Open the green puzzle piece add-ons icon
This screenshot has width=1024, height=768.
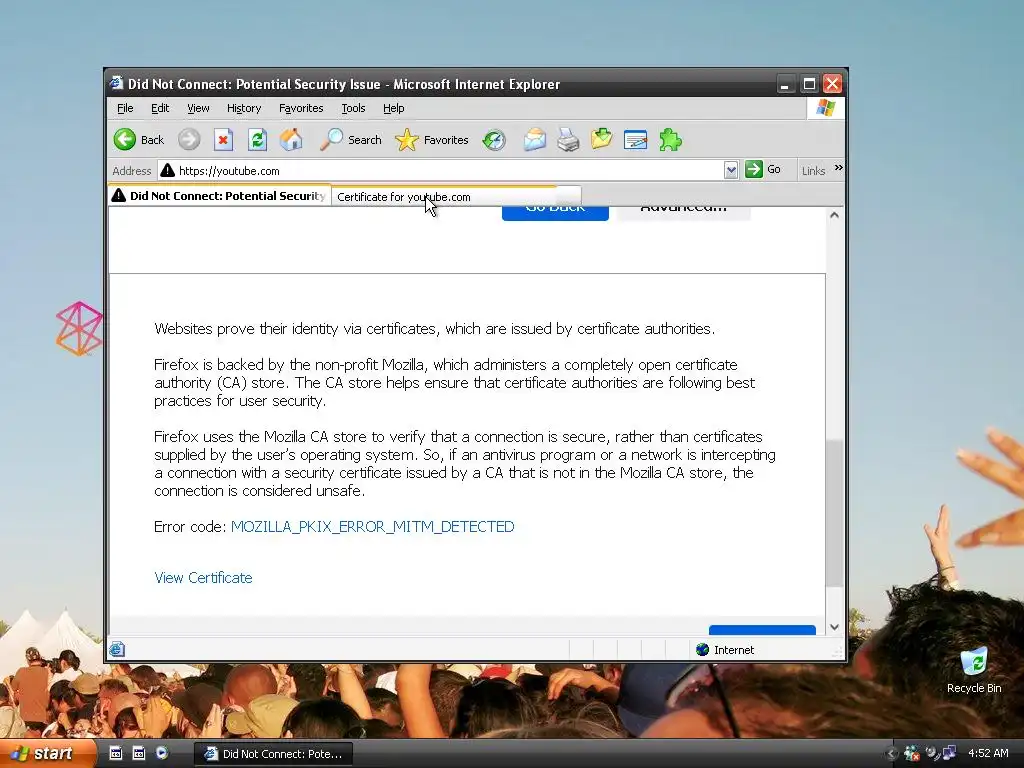click(670, 140)
